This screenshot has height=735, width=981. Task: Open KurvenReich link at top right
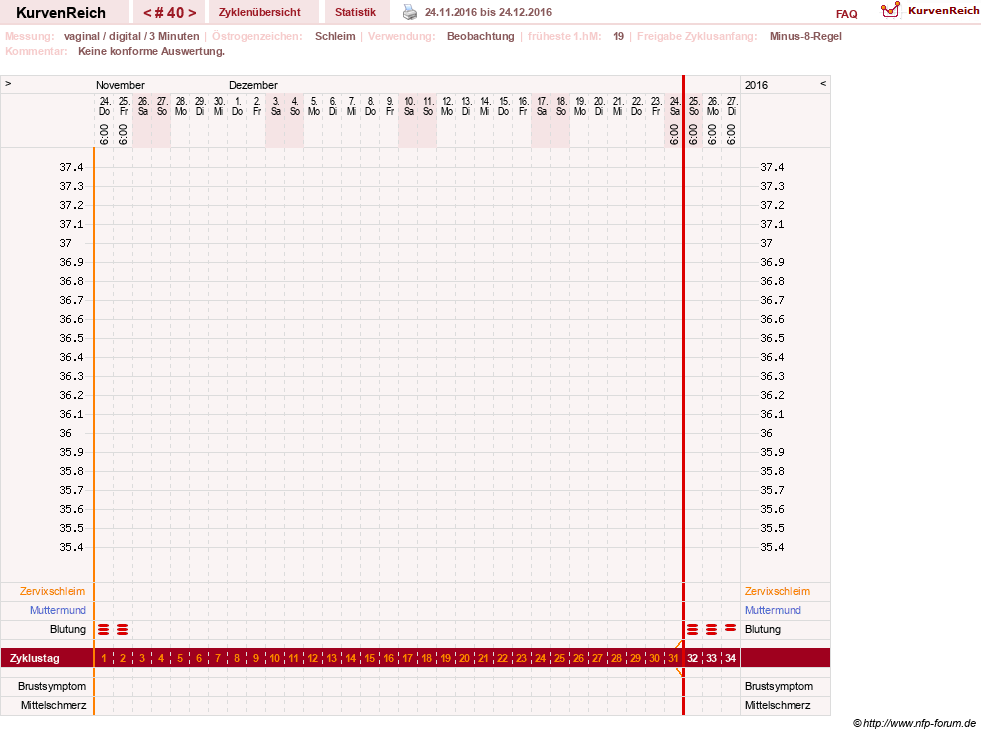[x=943, y=11]
